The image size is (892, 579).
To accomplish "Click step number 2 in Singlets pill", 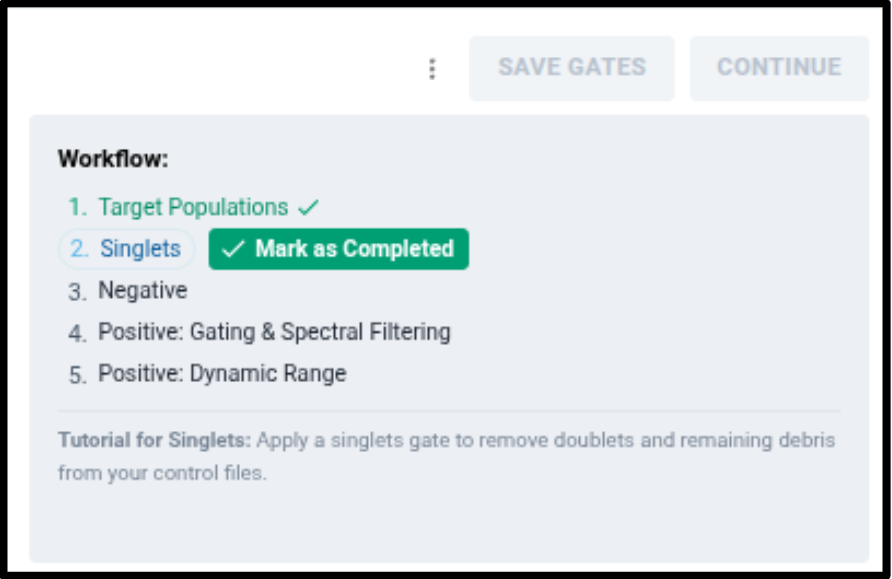I will coord(79,249).
